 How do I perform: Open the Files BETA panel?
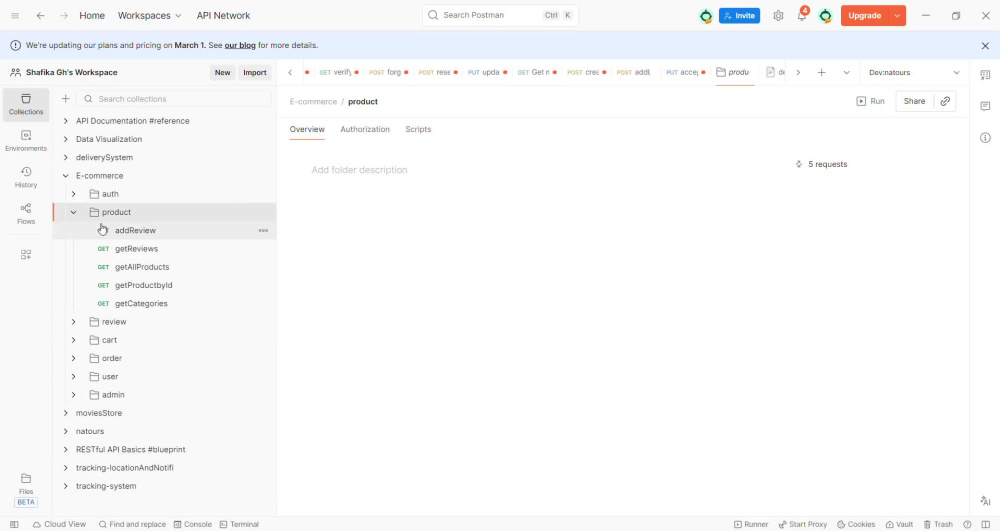pos(26,489)
